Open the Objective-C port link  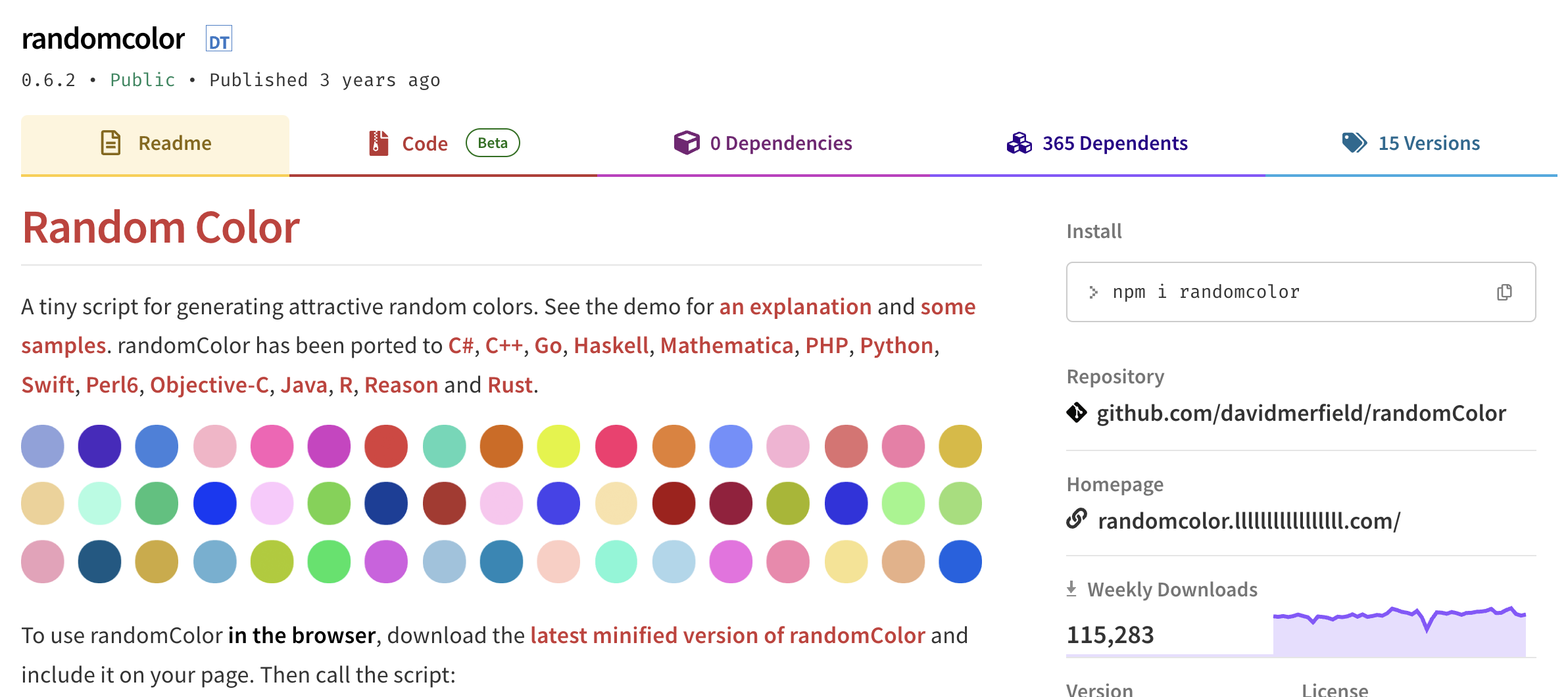pyautogui.click(x=209, y=385)
